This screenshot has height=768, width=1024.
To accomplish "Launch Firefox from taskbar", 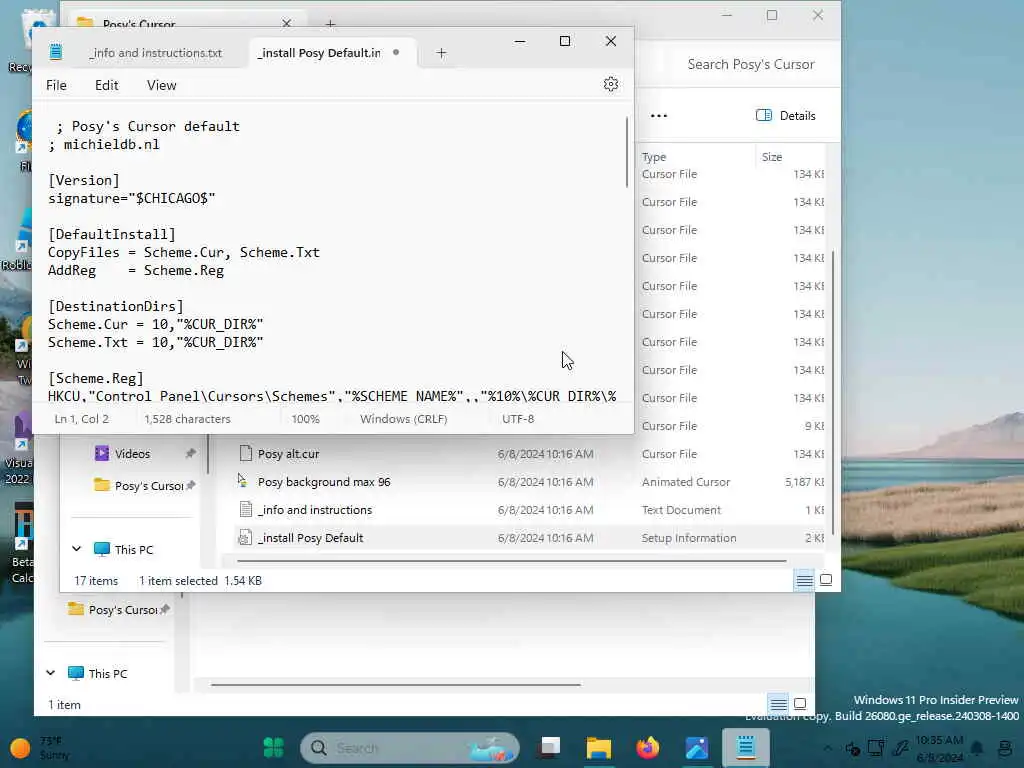I will tap(647, 748).
